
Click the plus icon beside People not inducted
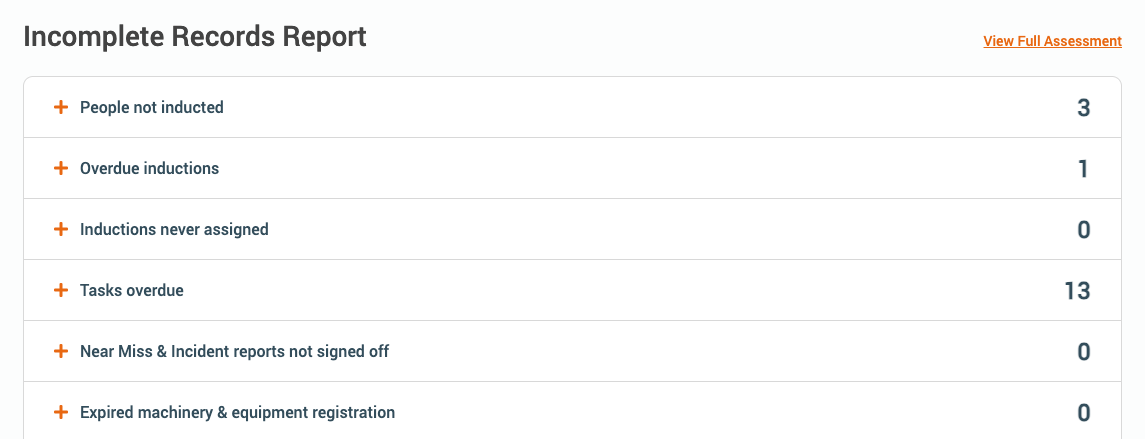(x=60, y=107)
